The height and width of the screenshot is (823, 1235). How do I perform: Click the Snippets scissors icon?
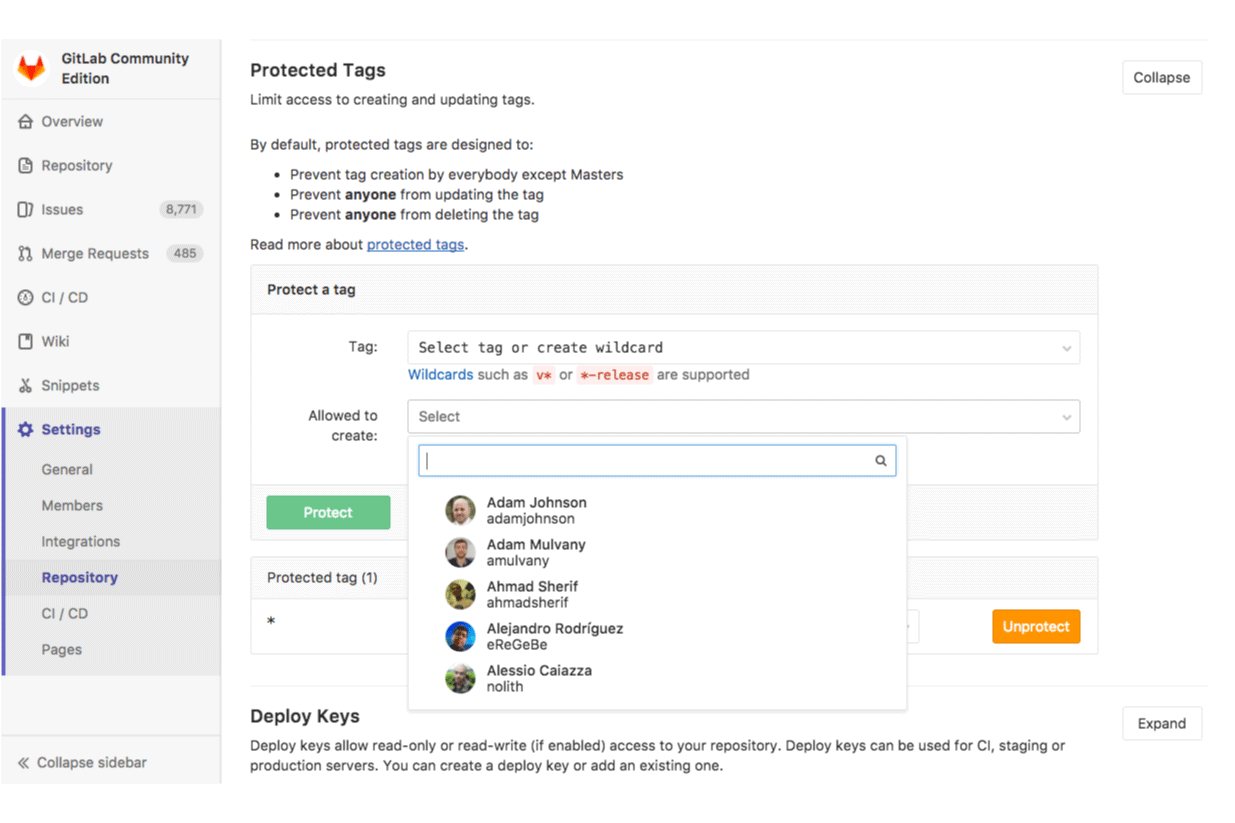coord(26,386)
